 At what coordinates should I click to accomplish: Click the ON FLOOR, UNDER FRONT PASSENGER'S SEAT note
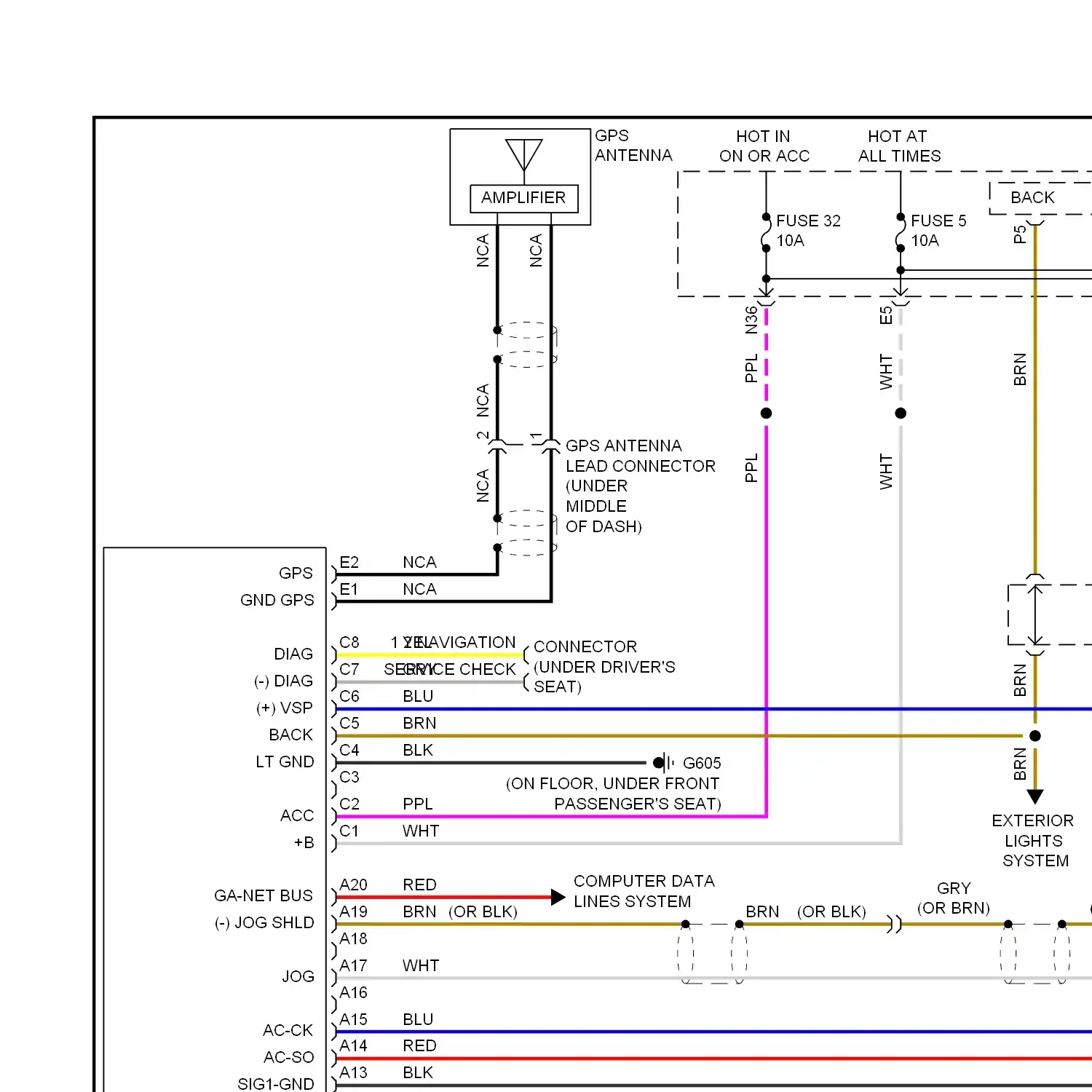613,794
